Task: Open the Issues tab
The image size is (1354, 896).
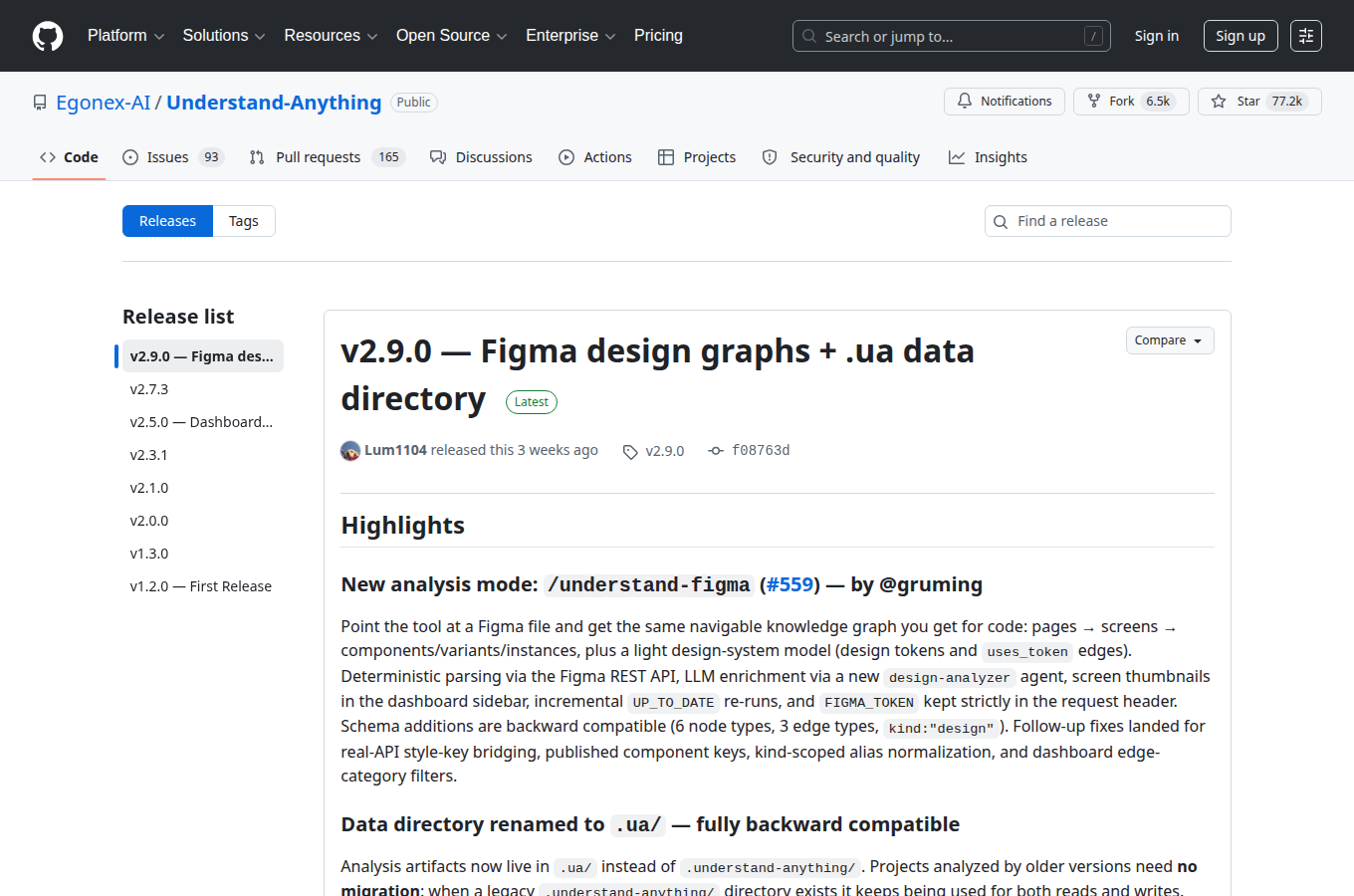Action: pyautogui.click(x=173, y=157)
